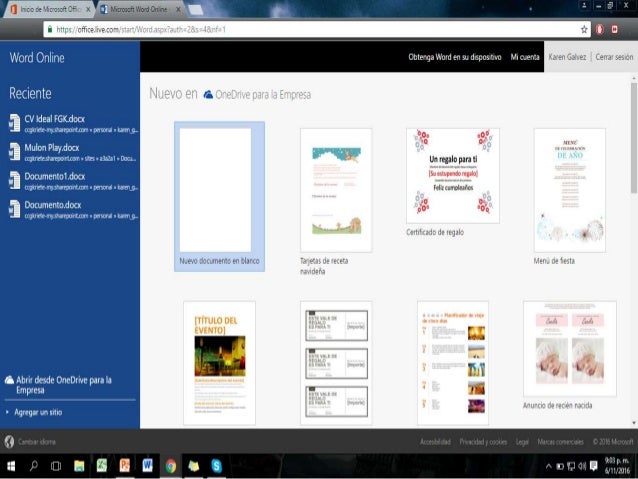Click the Karen Galvez user name

[567, 57]
